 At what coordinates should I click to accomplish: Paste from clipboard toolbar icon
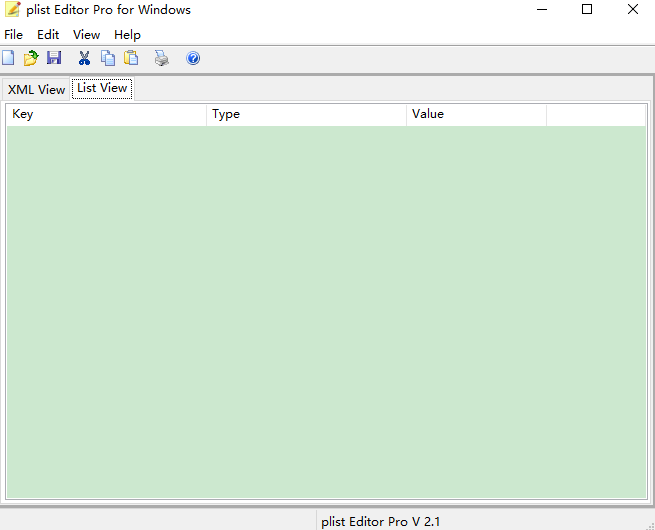tap(131, 58)
